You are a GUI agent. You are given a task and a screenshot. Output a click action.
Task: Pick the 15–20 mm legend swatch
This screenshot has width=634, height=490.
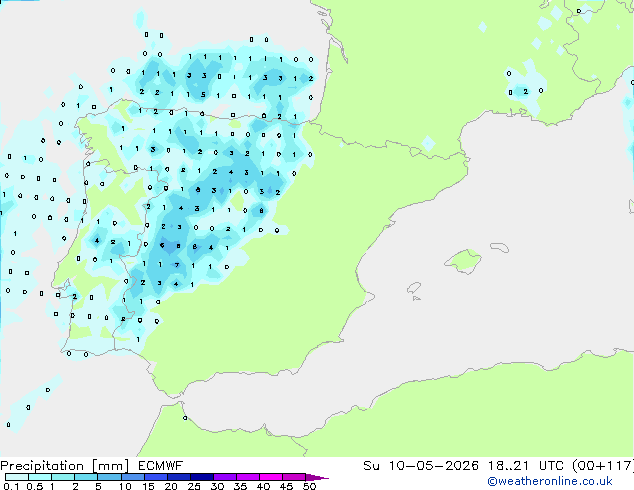(x=155, y=477)
